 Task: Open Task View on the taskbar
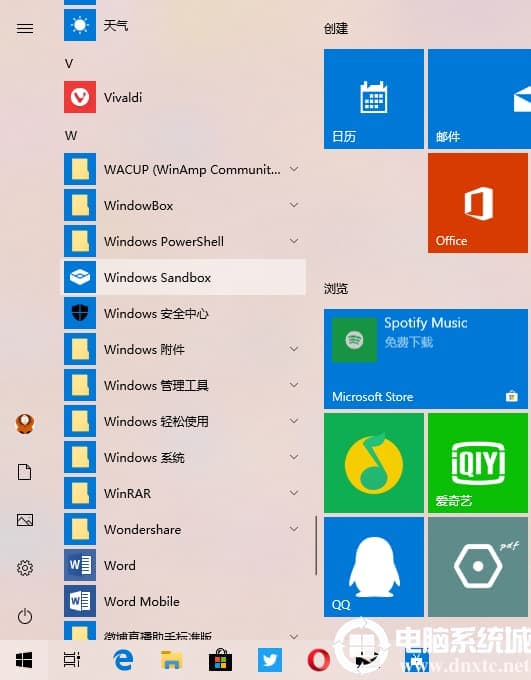click(72, 660)
